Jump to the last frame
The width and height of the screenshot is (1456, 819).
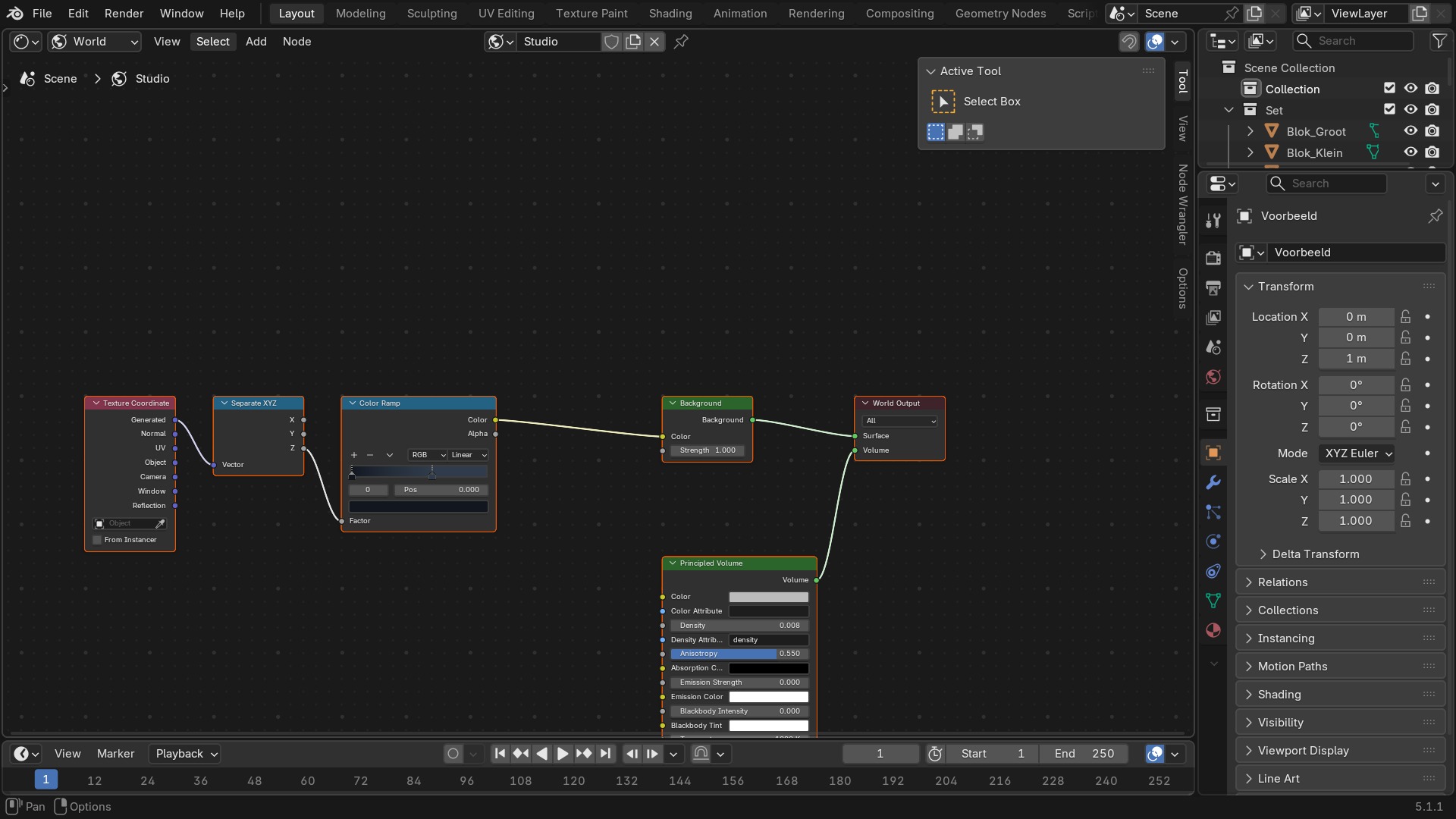coord(605,754)
